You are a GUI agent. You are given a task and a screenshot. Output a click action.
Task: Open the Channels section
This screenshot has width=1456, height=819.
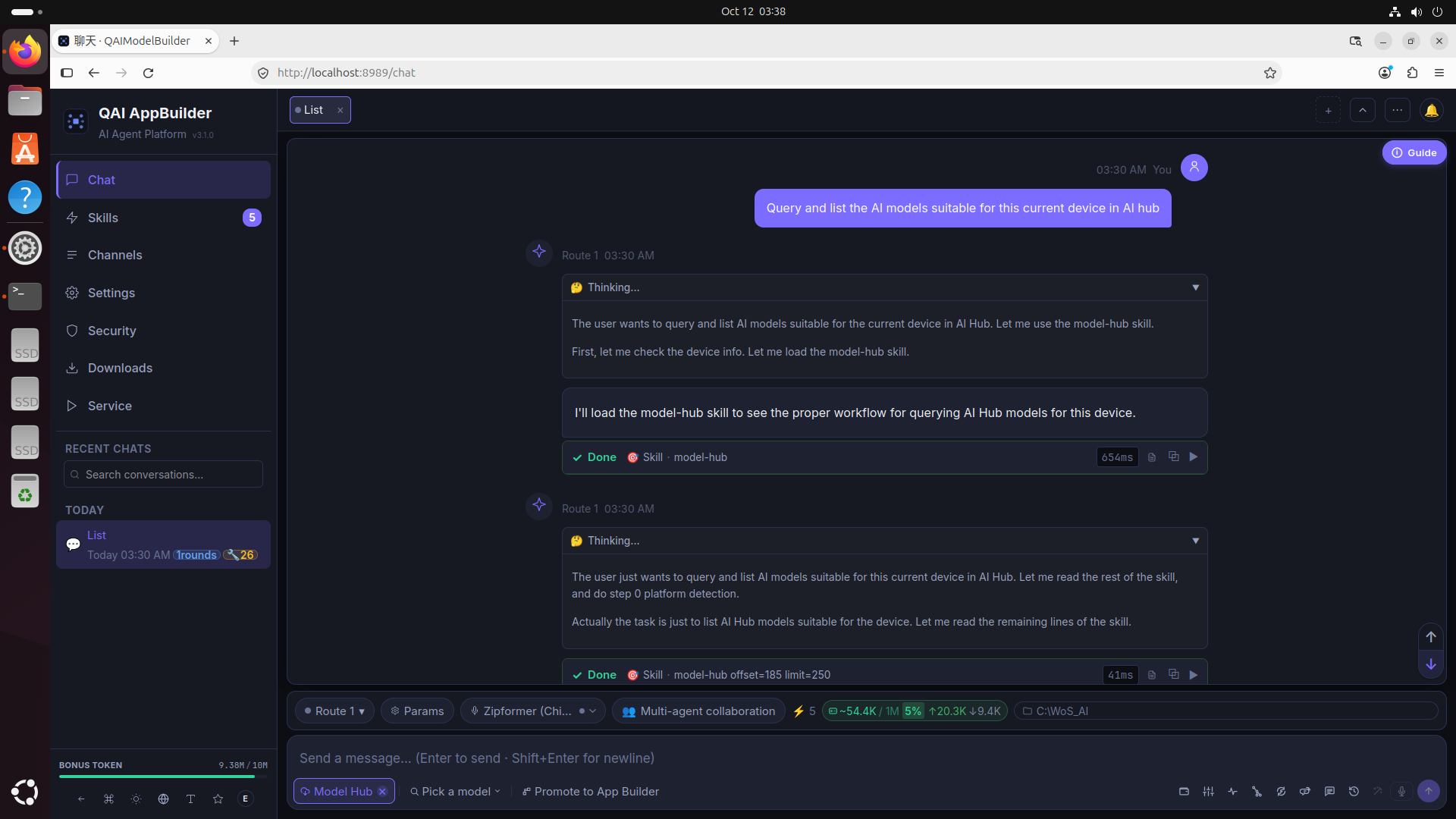point(163,255)
